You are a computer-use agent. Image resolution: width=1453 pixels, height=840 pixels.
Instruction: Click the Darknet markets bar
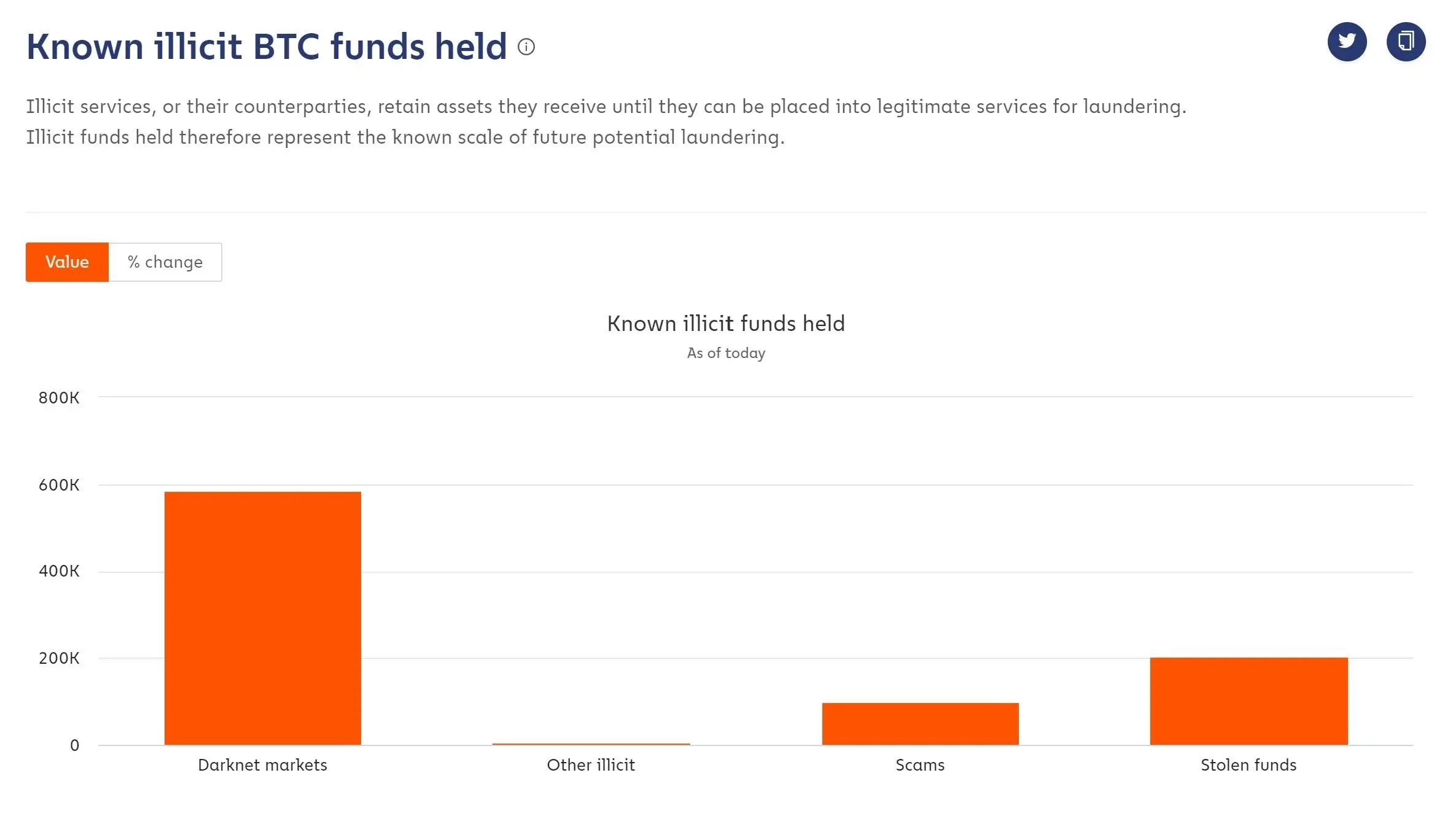(x=263, y=618)
